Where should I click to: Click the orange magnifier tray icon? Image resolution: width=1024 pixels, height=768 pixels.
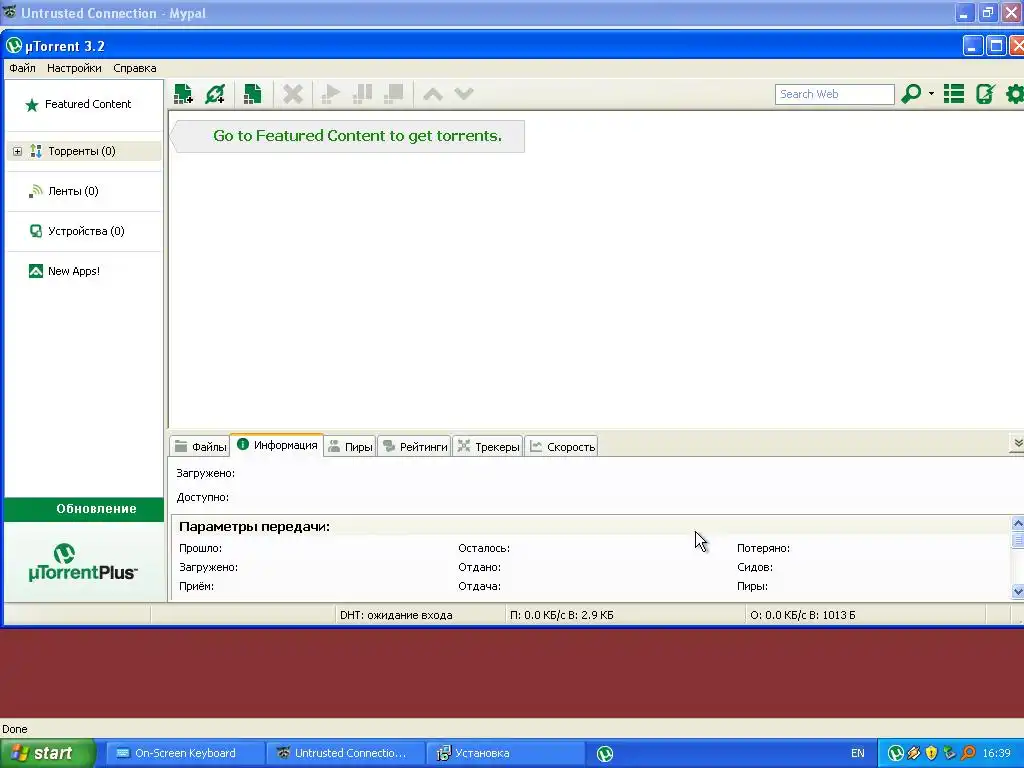click(968, 754)
